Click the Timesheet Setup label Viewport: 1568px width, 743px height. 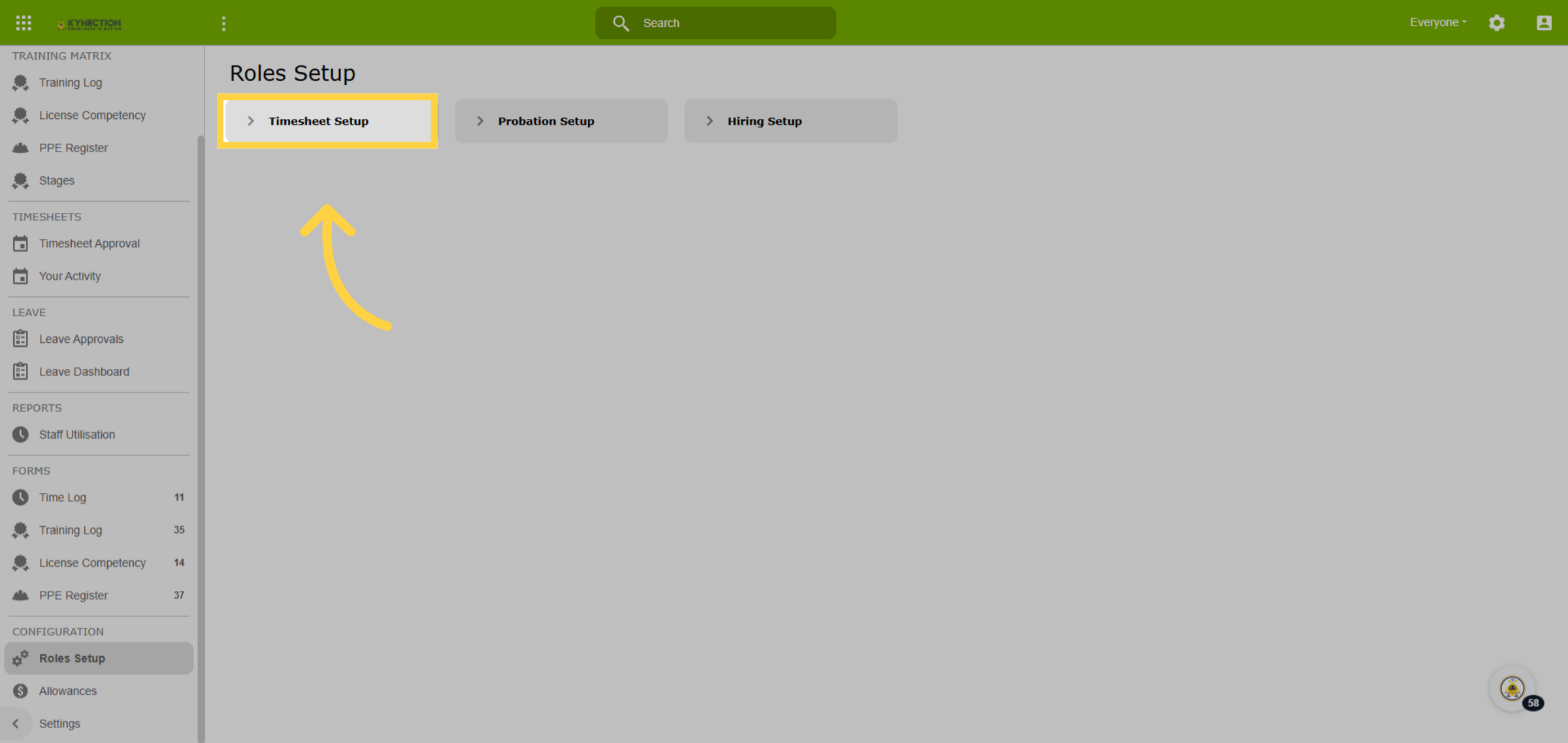tap(319, 121)
